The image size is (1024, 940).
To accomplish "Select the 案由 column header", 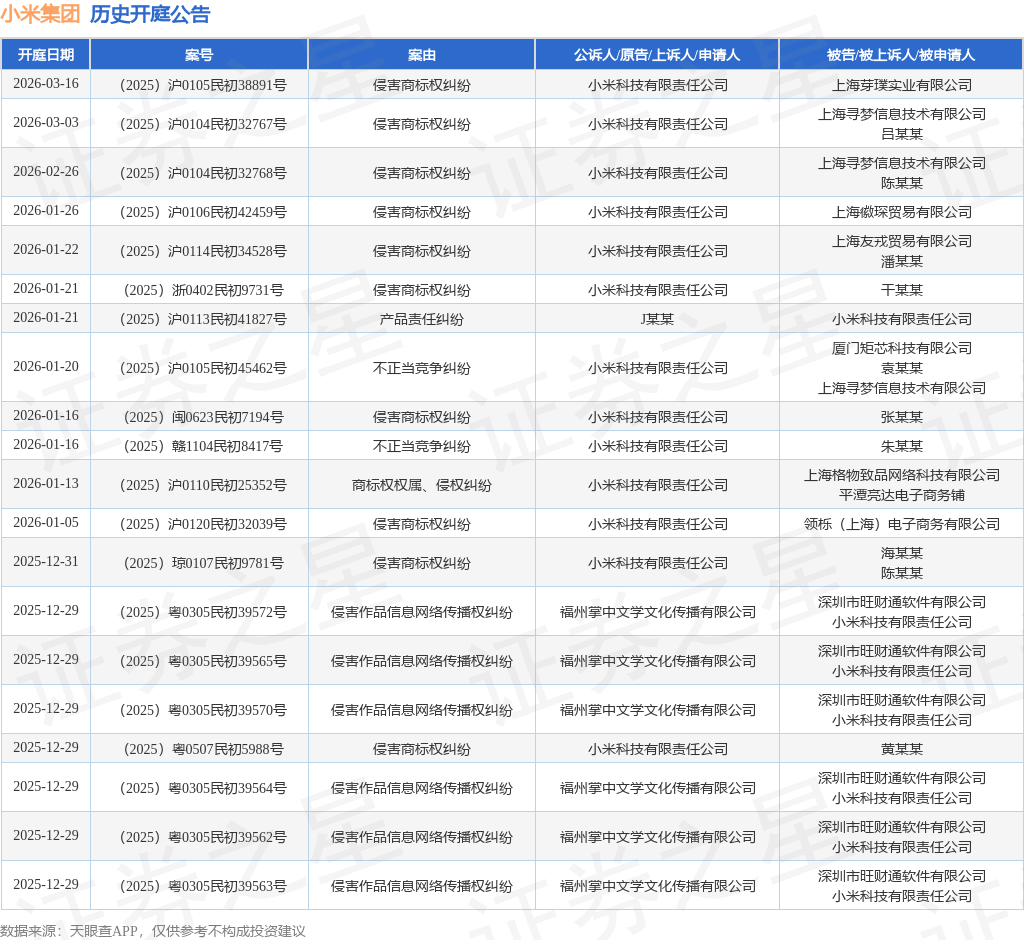I will 421,55.
